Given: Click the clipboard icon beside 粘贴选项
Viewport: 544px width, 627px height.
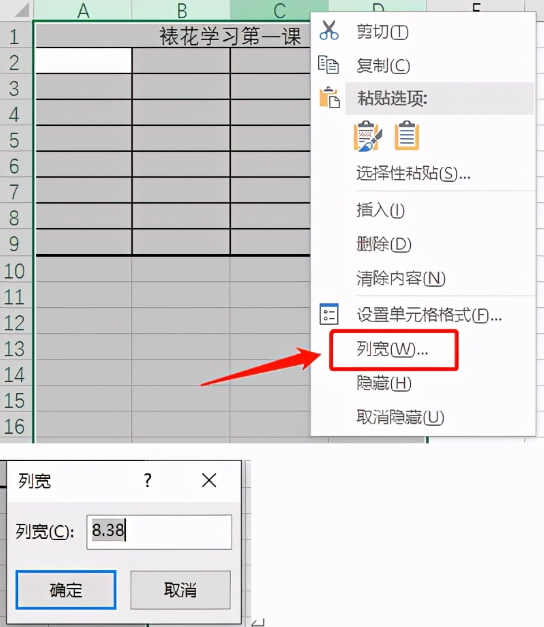Looking at the screenshot, I should coord(330,97).
